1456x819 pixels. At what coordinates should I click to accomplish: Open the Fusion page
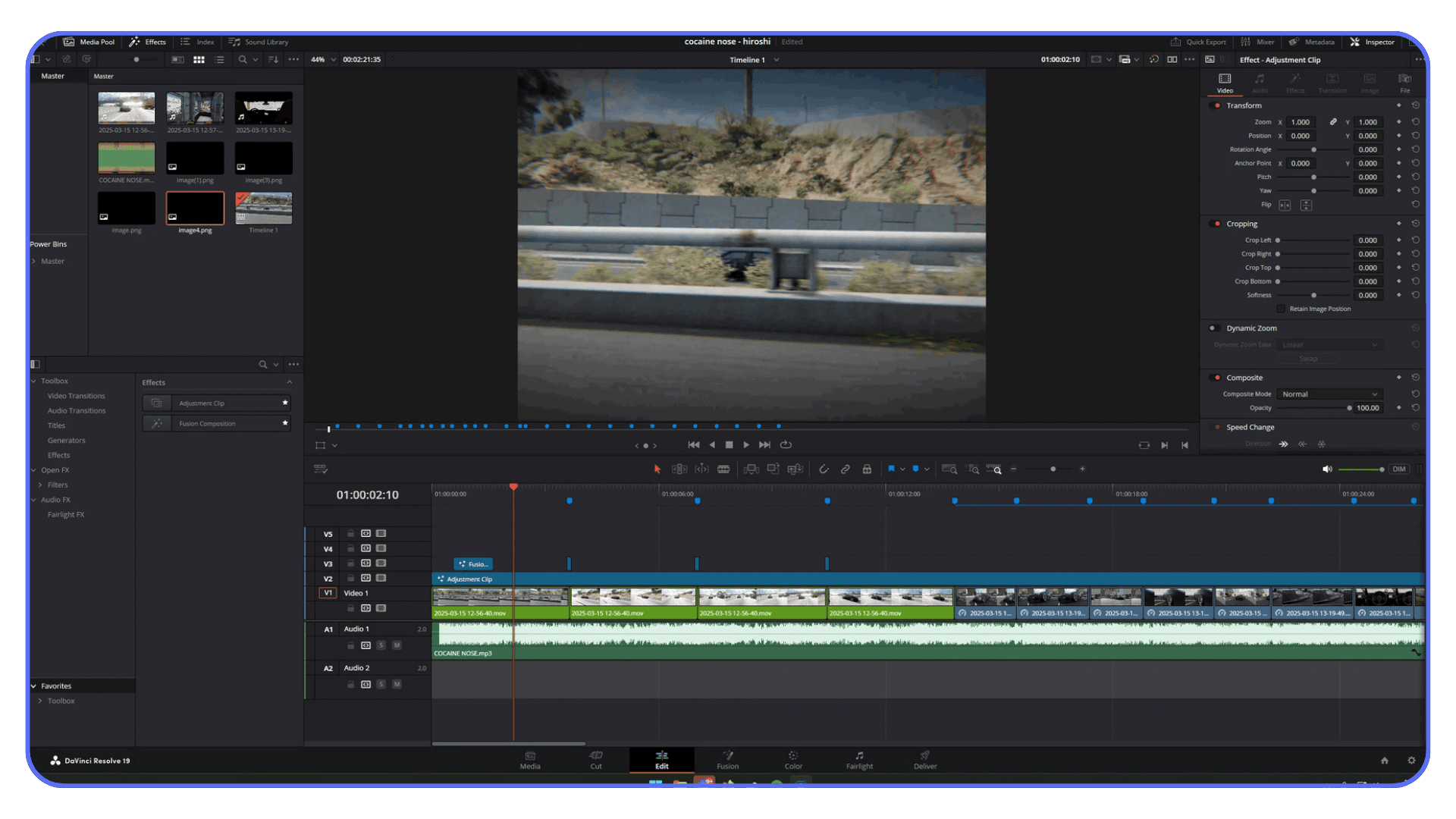727,760
